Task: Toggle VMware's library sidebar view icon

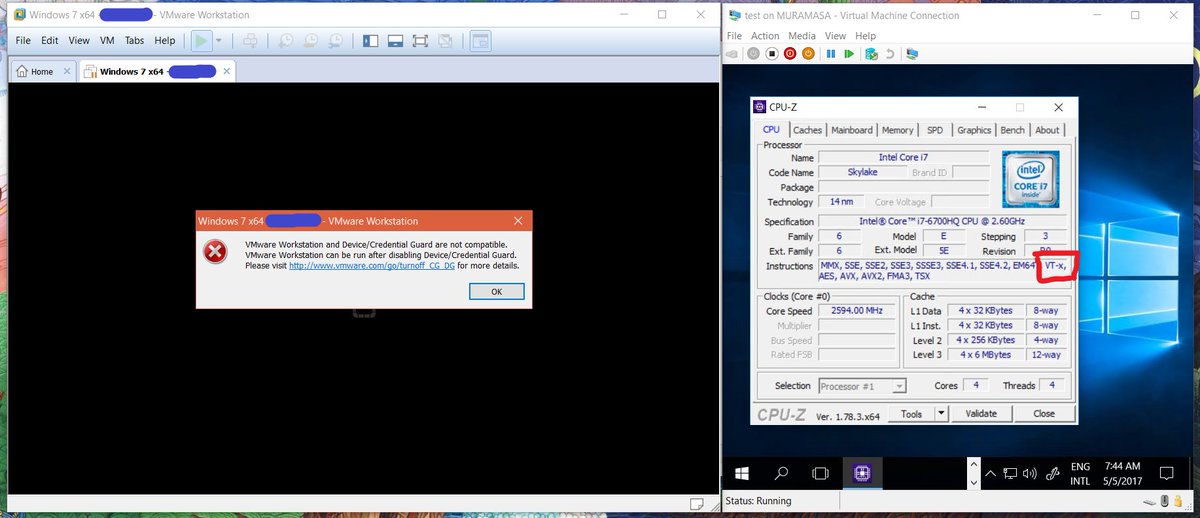Action: [x=371, y=41]
